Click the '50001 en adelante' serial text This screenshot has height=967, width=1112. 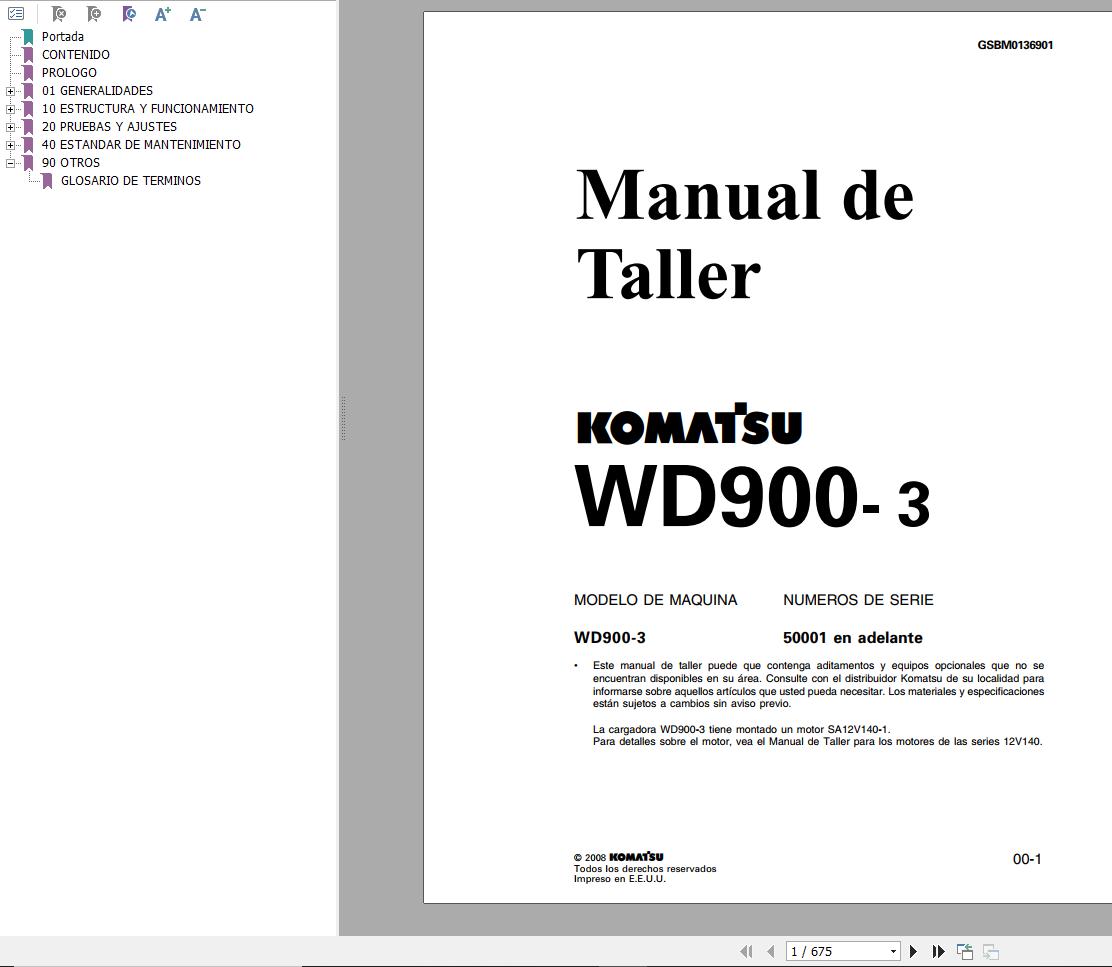pyautogui.click(x=852, y=637)
